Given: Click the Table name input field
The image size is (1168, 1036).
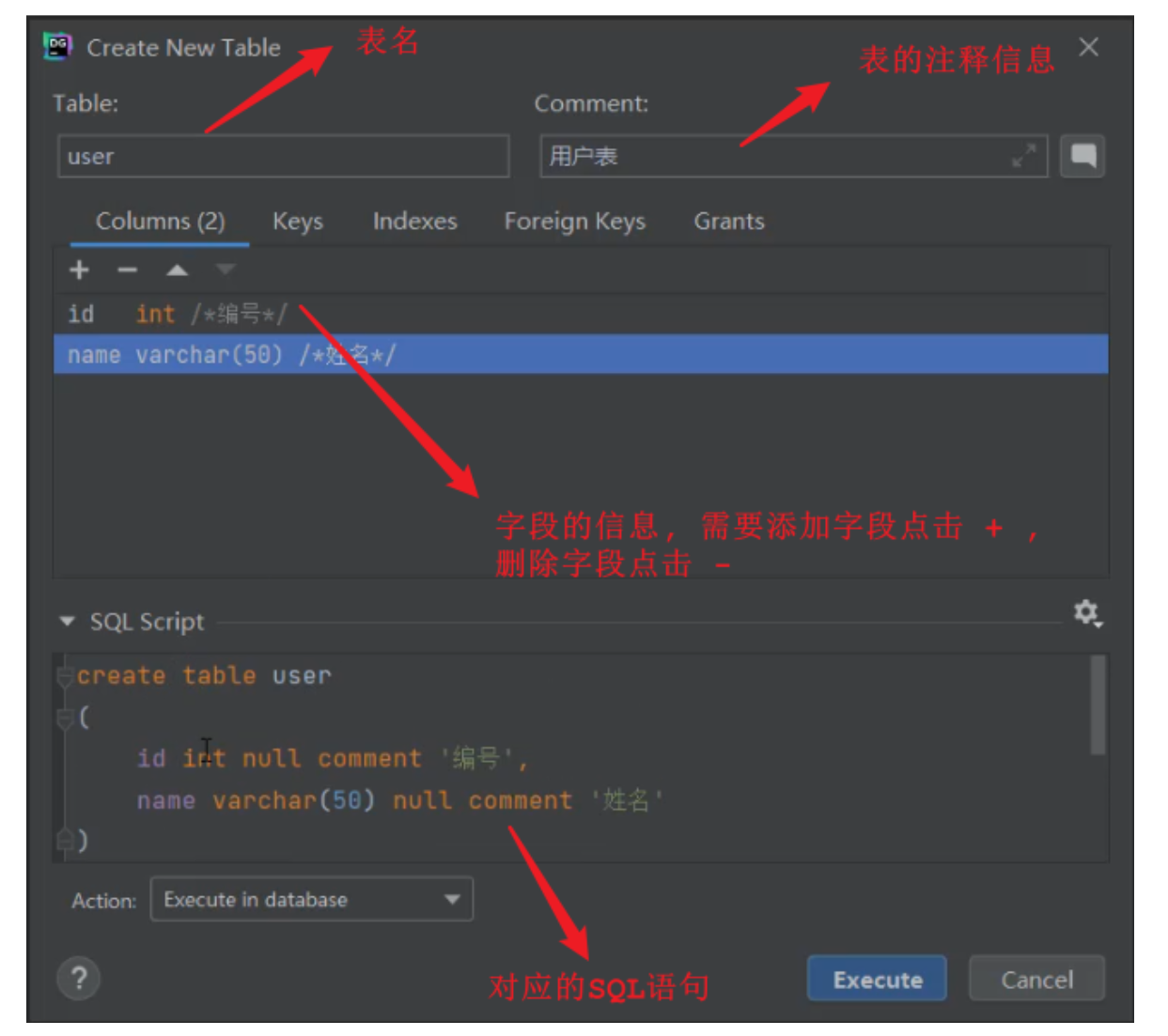Looking at the screenshot, I should point(283,157).
